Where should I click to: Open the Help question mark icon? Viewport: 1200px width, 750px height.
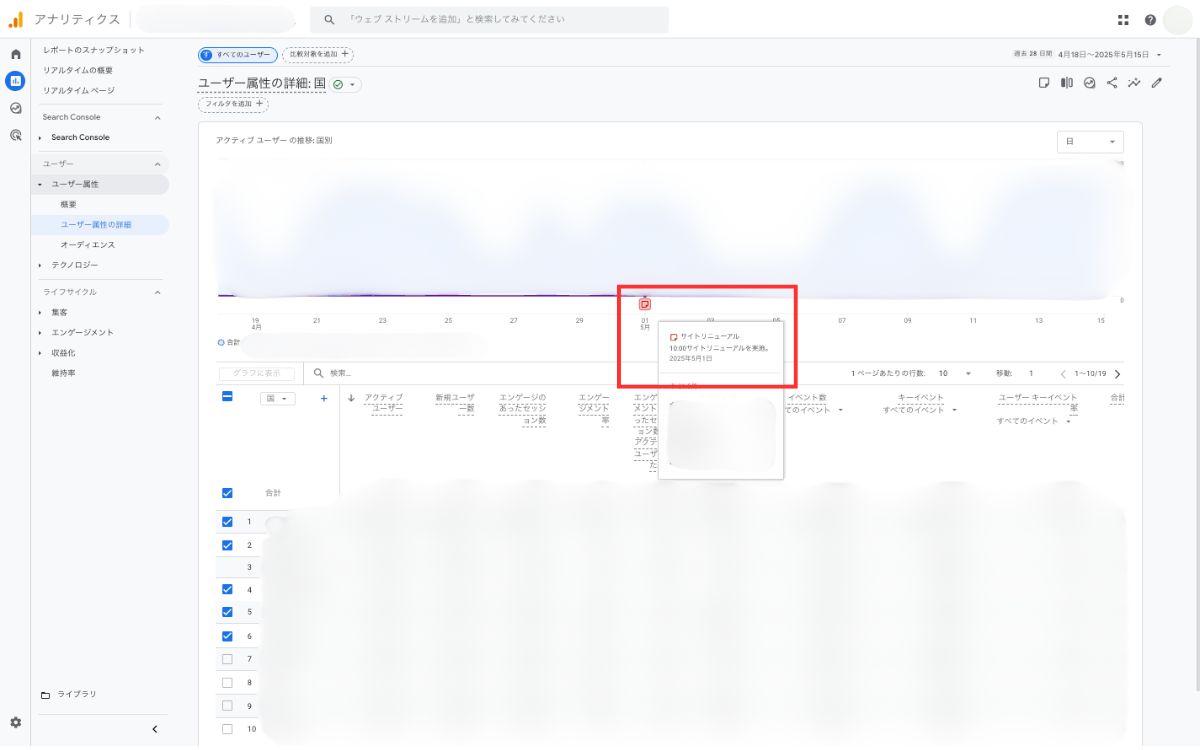(1151, 19)
